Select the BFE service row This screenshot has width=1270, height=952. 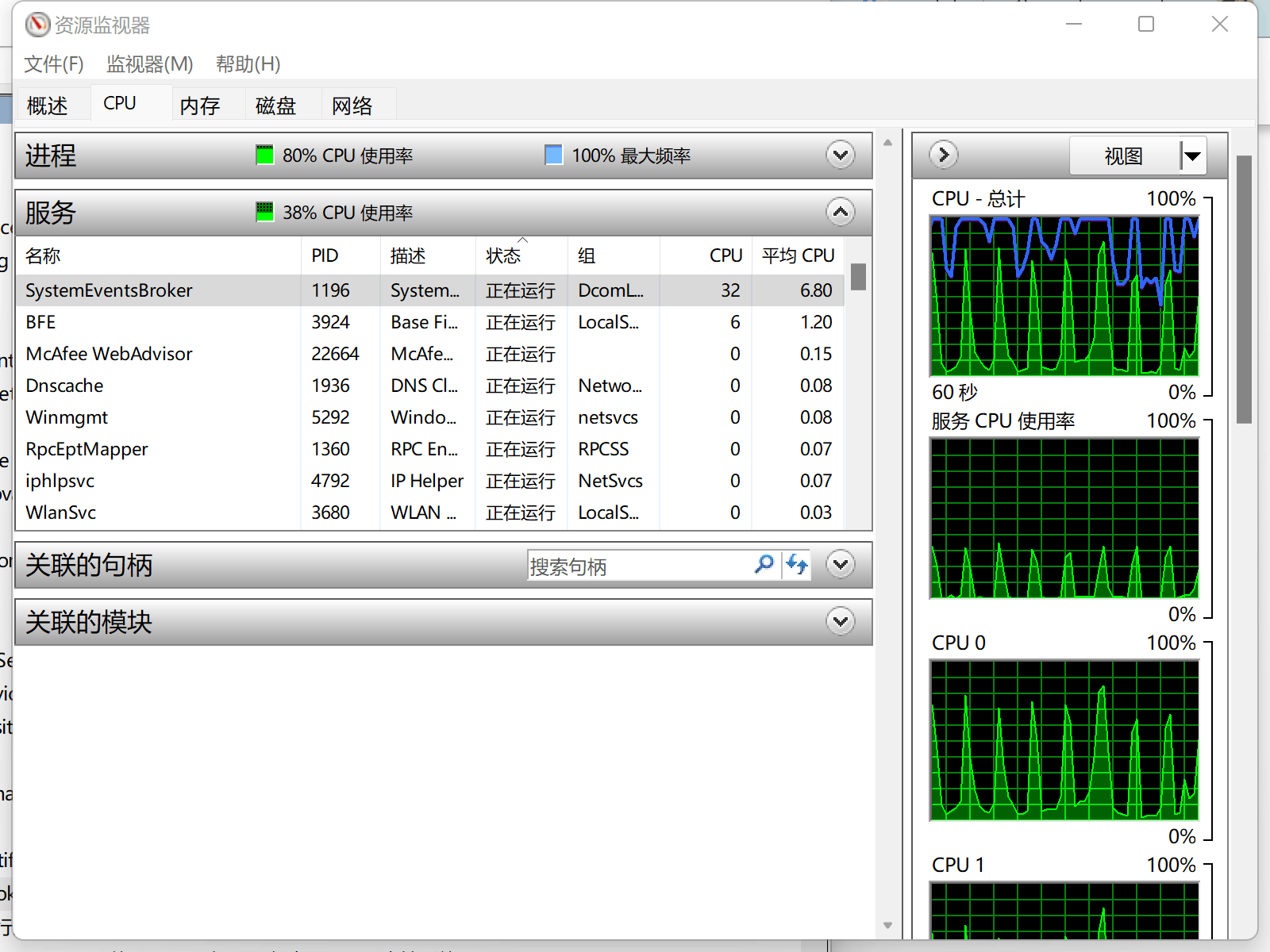(x=429, y=322)
